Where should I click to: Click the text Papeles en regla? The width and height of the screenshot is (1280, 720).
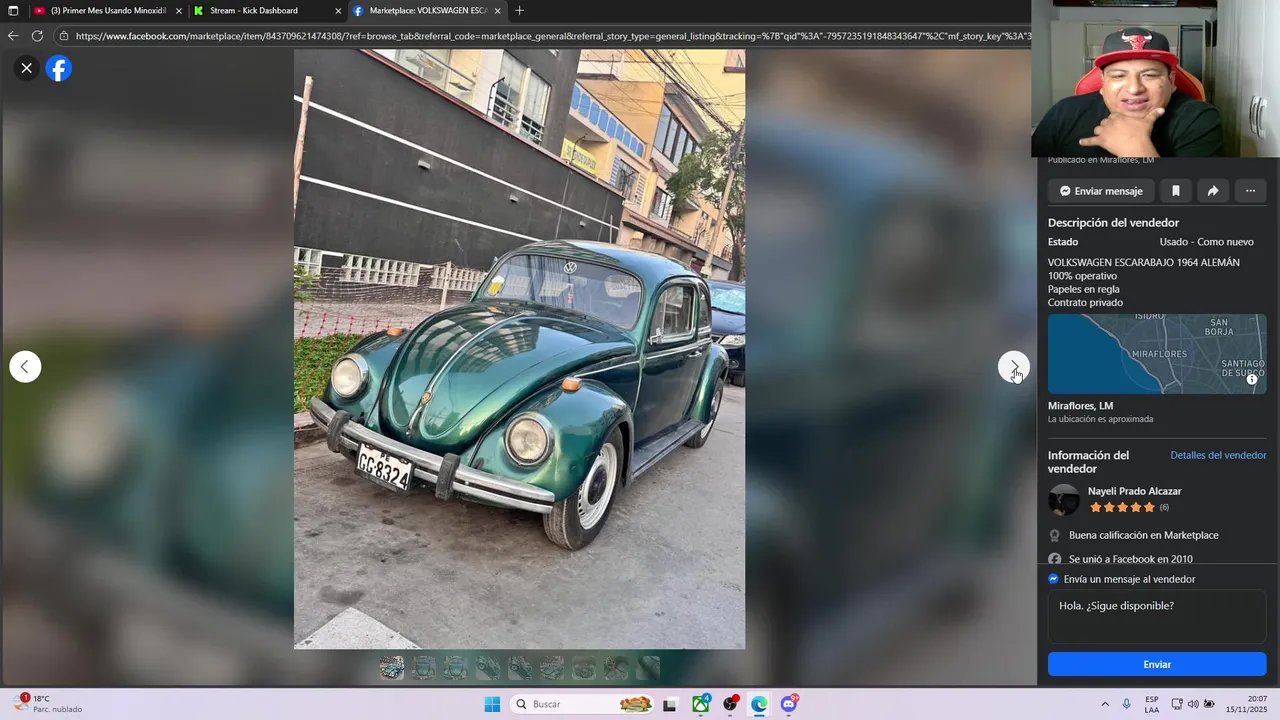pos(1084,289)
